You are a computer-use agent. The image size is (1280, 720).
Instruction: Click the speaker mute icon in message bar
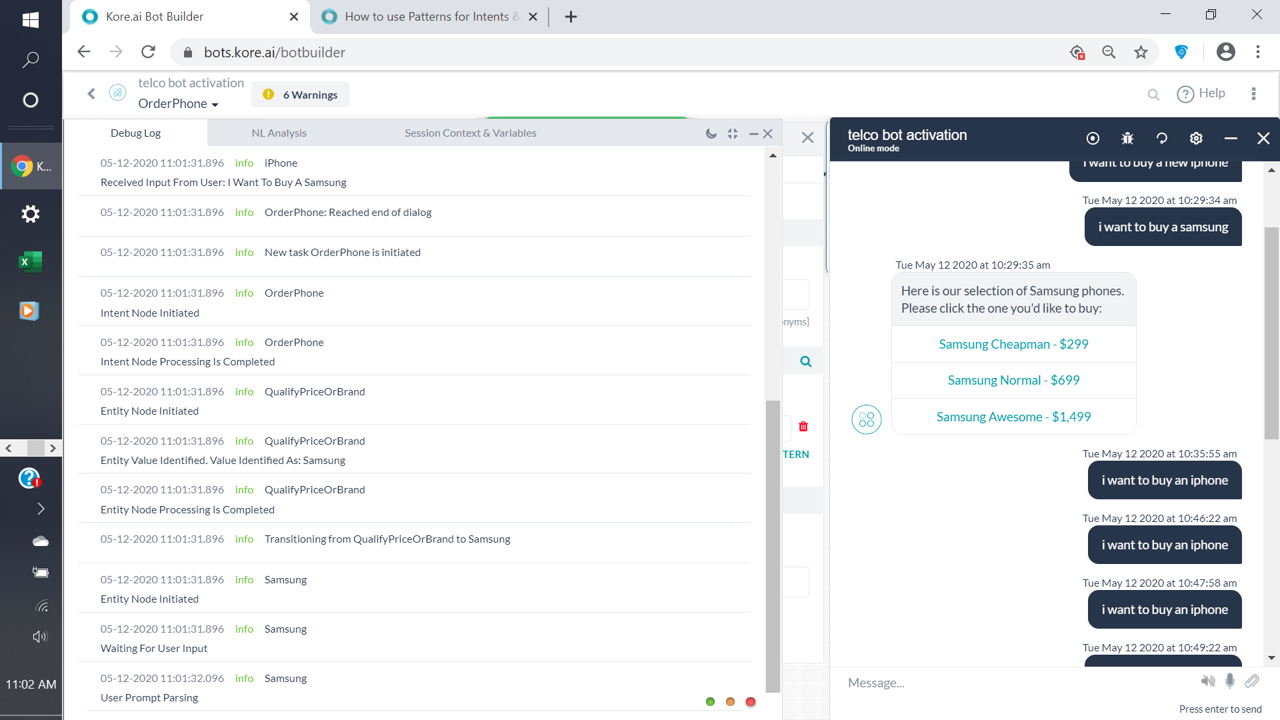[x=1208, y=681]
